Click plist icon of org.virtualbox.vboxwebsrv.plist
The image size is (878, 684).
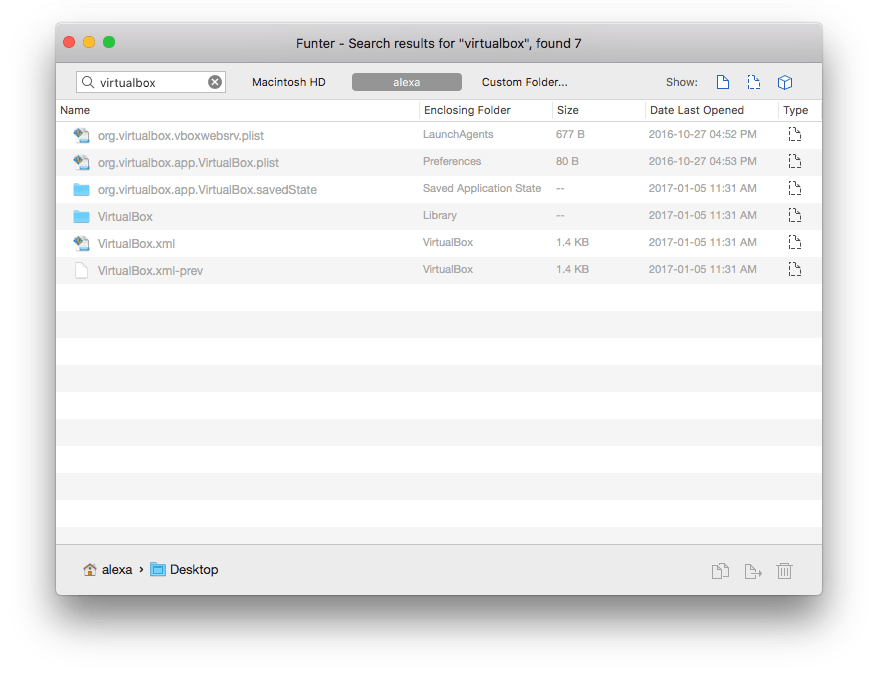point(82,135)
